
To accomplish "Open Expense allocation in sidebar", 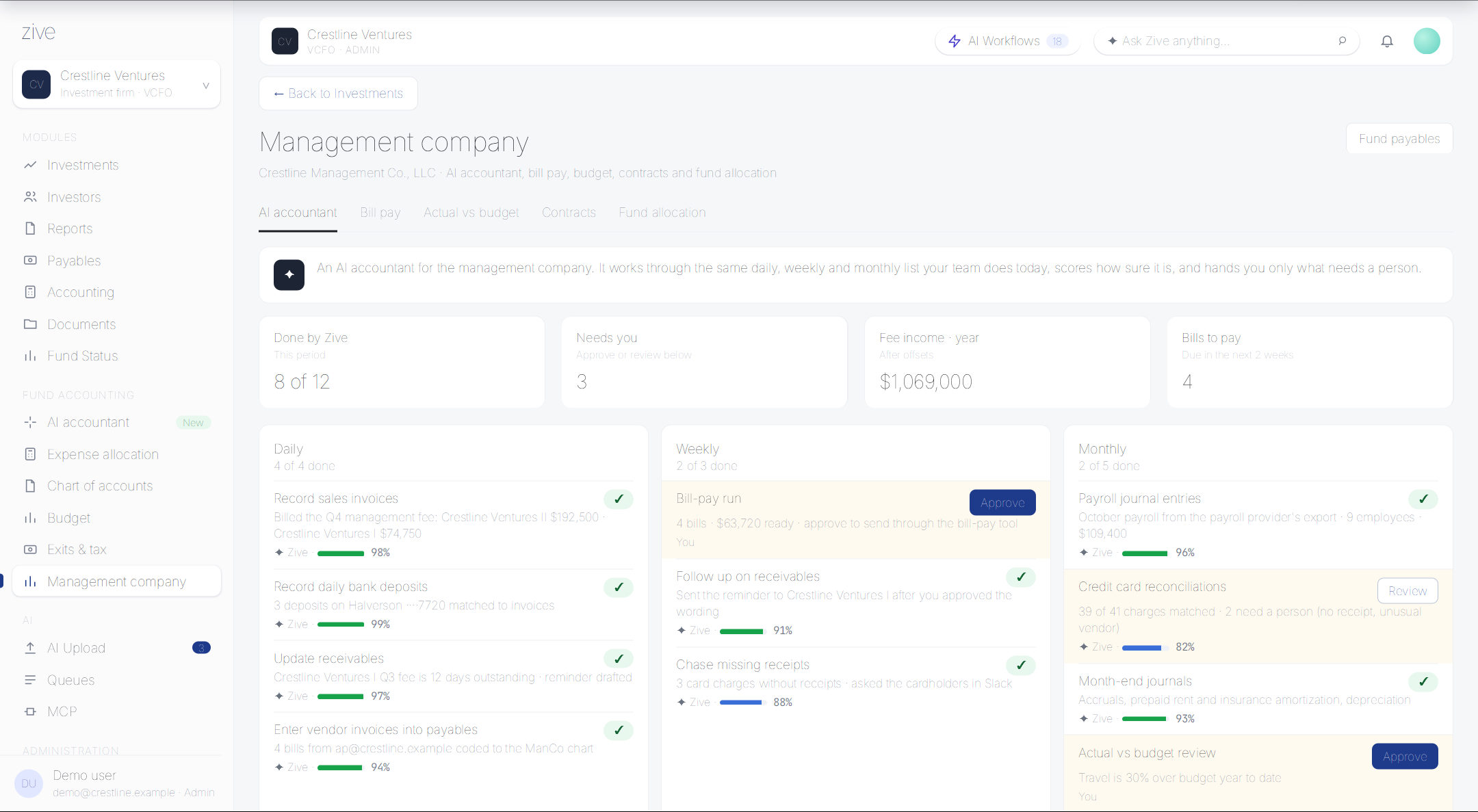I will click(x=116, y=454).
